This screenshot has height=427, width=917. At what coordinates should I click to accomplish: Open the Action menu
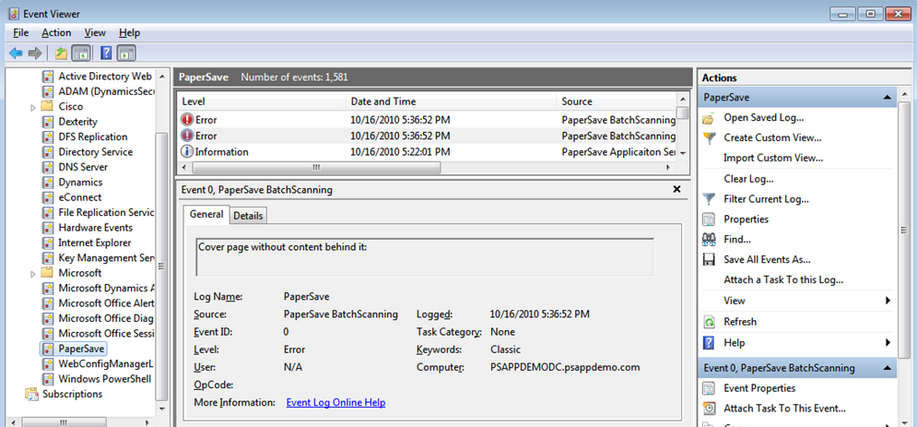point(56,33)
